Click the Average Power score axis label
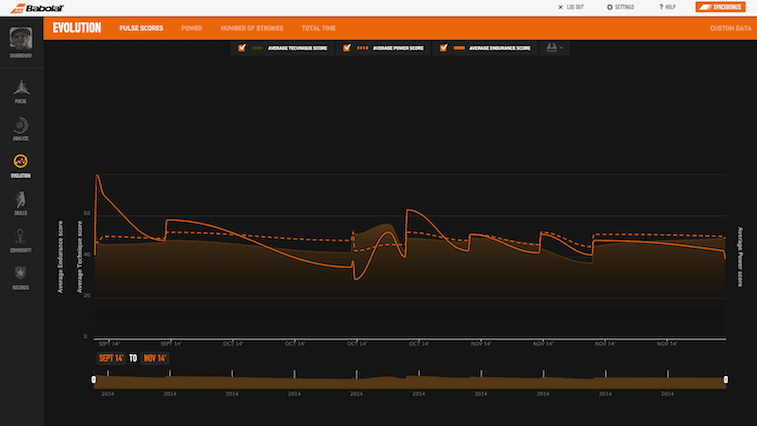Viewport: 757px width, 426px height. pos(740,256)
